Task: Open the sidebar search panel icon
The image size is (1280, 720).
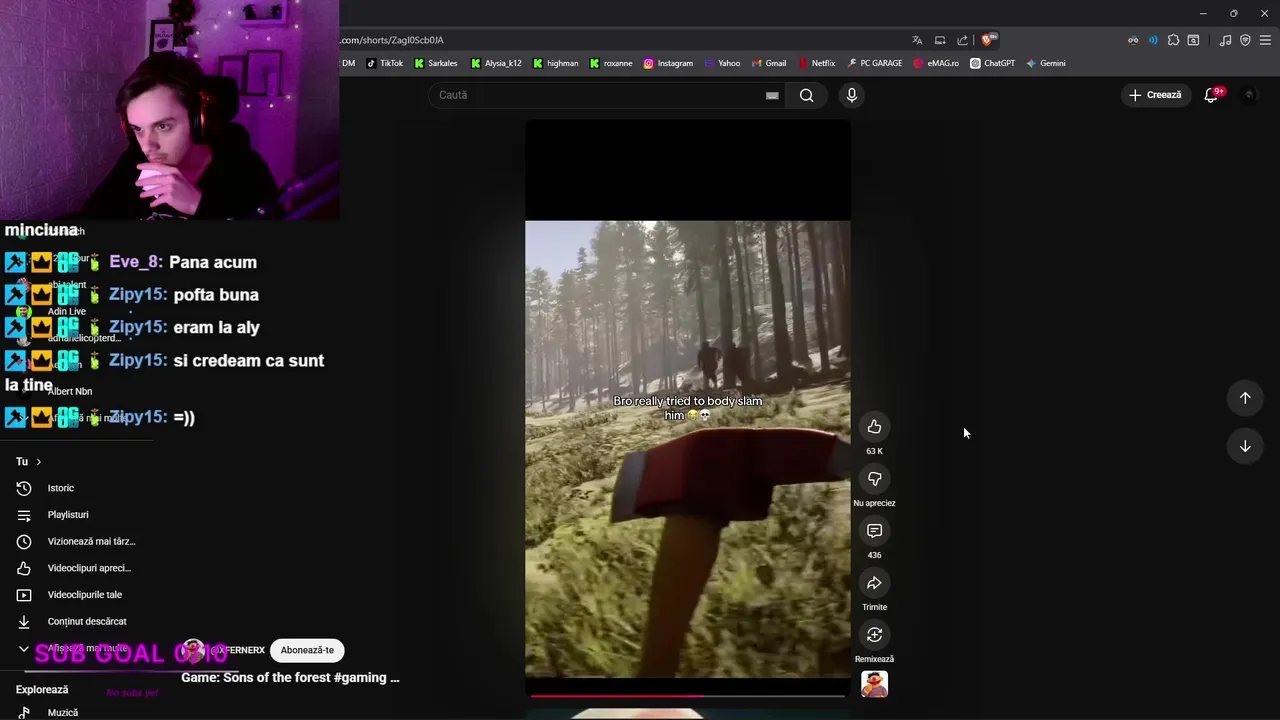Action: pyautogui.click(x=1193, y=40)
